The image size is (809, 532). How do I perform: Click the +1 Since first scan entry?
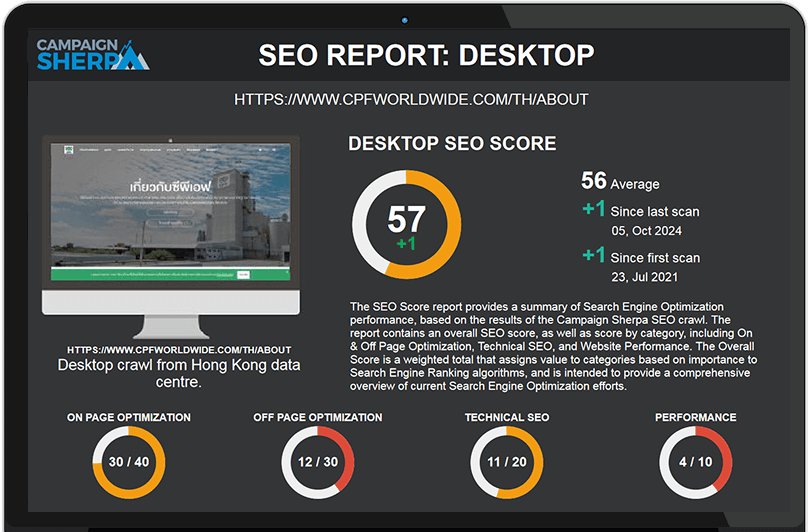coord(641,256)
